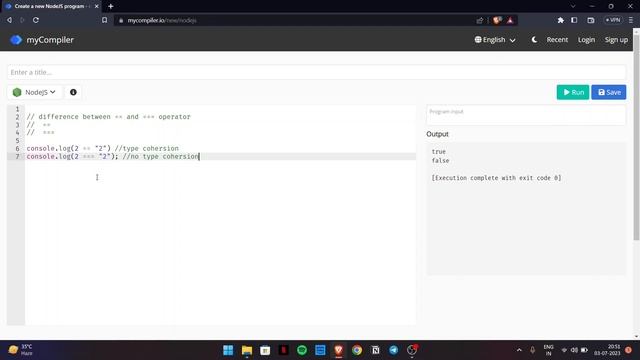The image size is (640, 360).
Task: Show hidden system tray icons
Action: pyautogui.click(x=519, y=350)
